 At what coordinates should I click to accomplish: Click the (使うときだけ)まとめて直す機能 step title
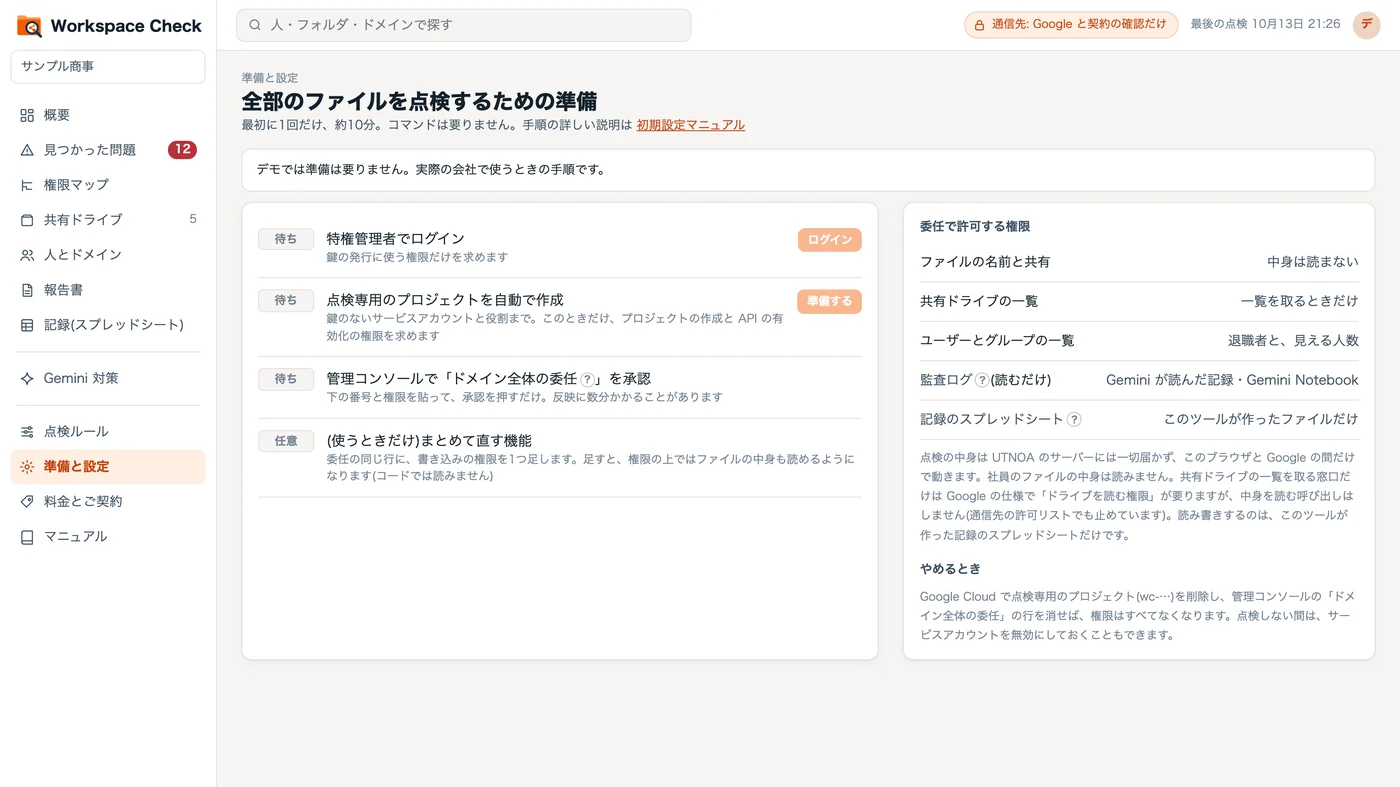pyautogui.click(x=429, y=441)
